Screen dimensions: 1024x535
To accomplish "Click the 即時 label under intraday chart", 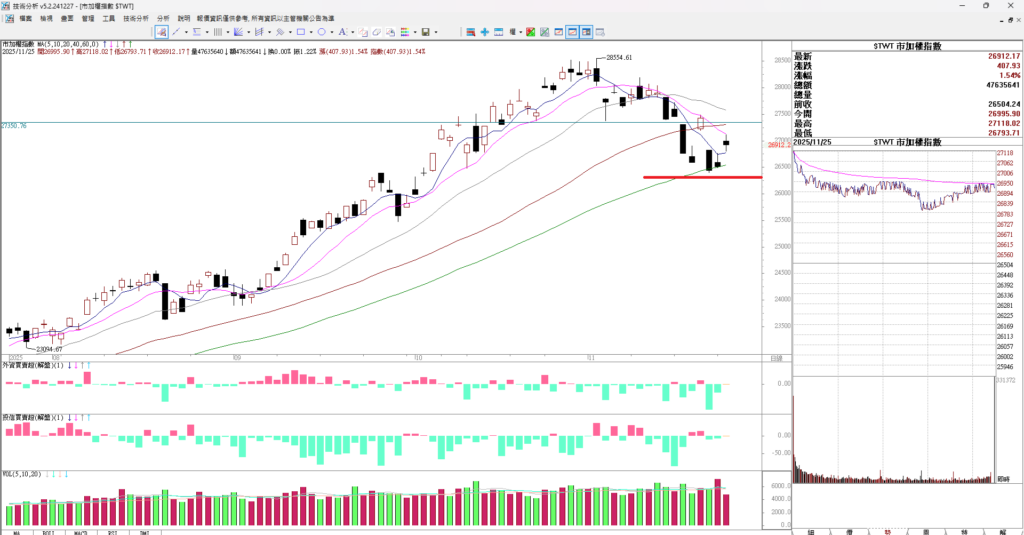I will coord(1003,478).
